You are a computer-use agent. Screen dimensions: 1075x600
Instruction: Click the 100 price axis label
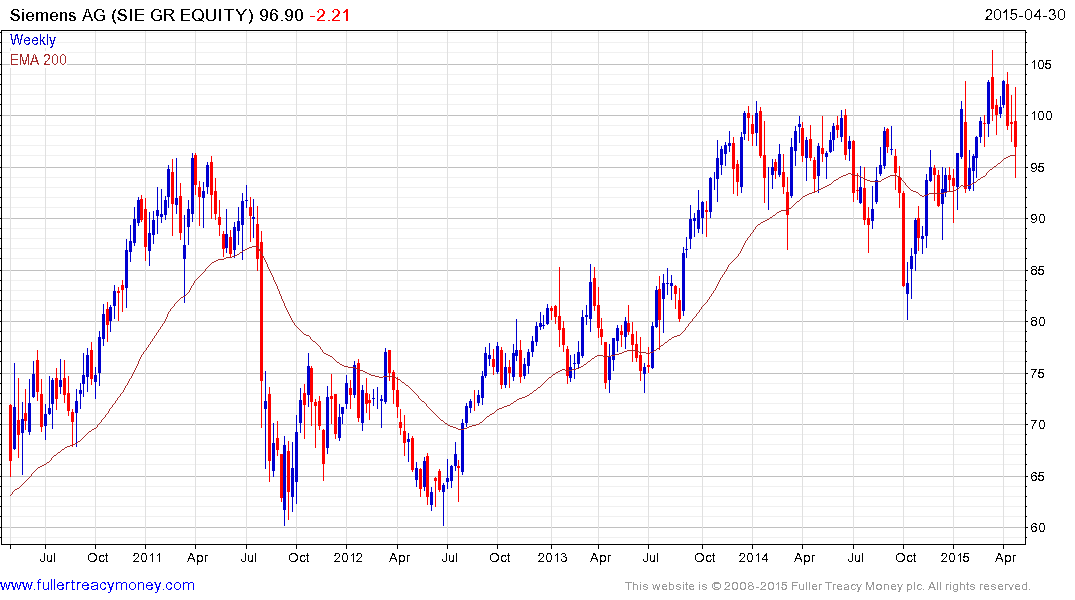pyautogui.click(x=1041, y=116)
